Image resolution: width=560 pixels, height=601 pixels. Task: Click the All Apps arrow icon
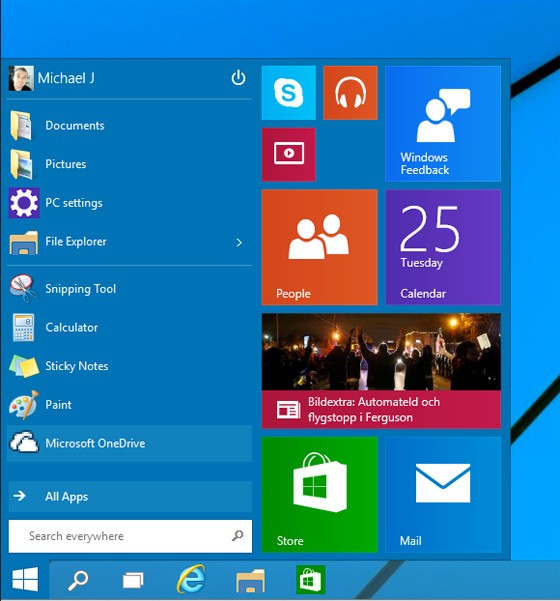(19, 496)
